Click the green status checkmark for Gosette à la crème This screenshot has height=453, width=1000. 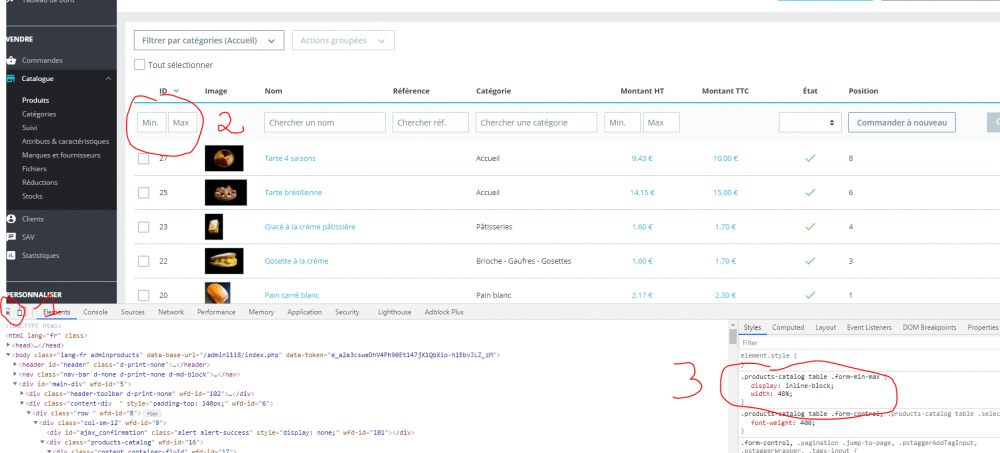point(810,261)
